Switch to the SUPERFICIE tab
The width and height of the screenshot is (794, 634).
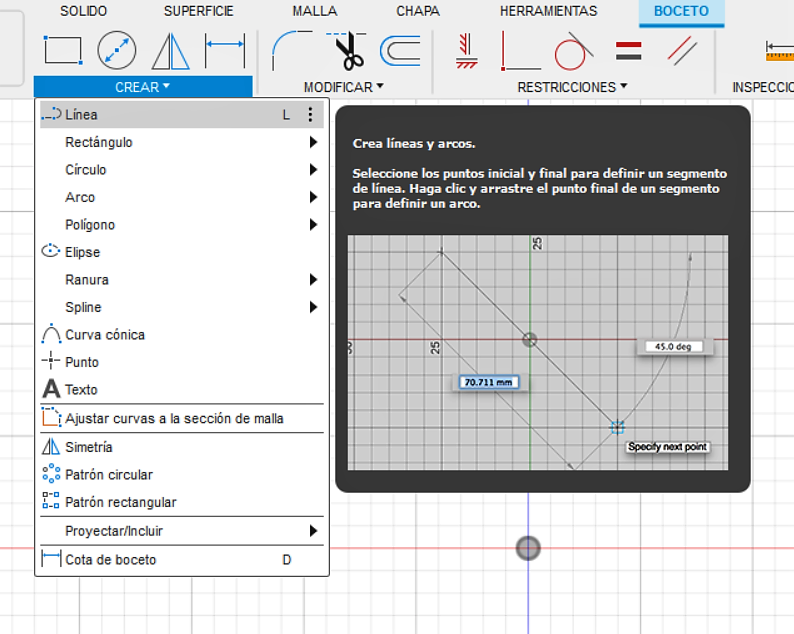198,11
